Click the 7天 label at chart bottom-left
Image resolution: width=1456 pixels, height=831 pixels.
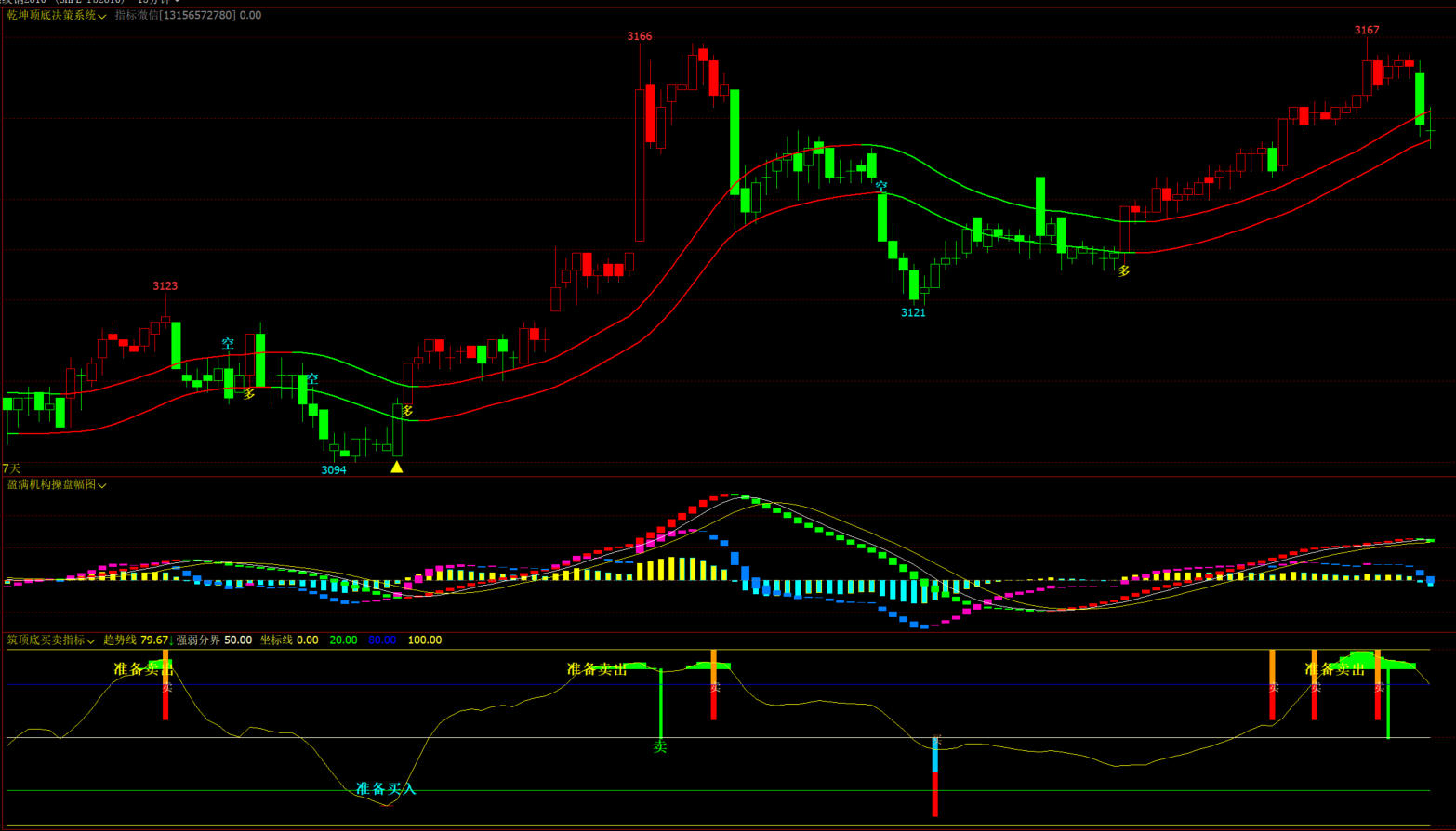pos(11,468)
